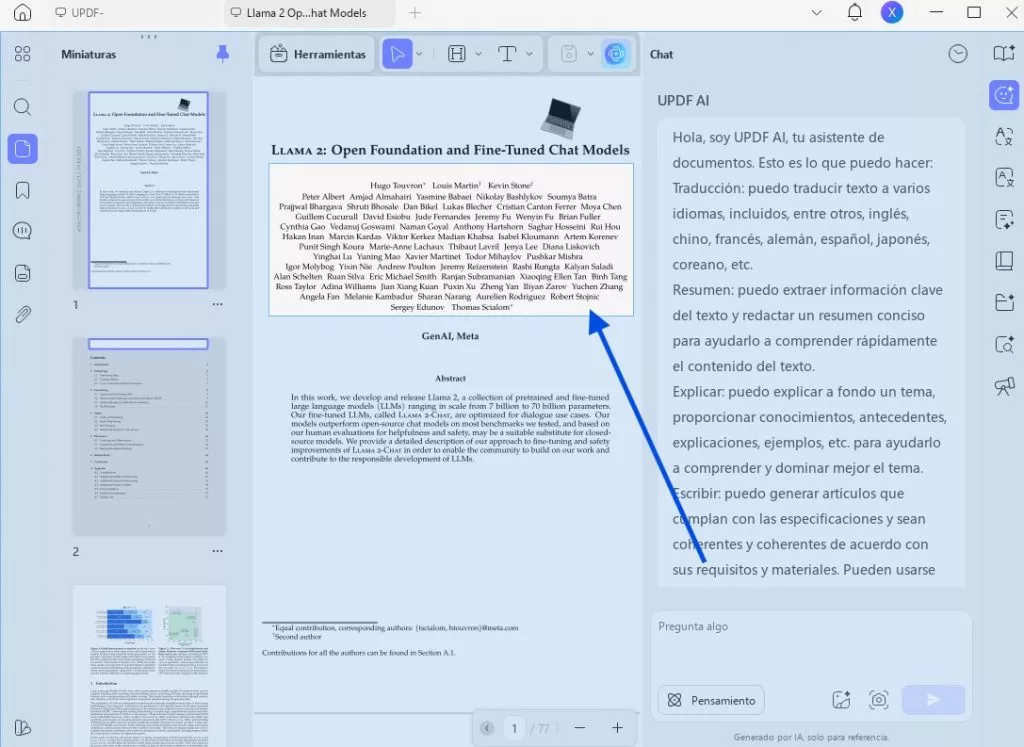This screenshot has height=747, width=1024.
Task: Click the AI summary note icon
Action: pyautogui.click(x=1004, y=219)
